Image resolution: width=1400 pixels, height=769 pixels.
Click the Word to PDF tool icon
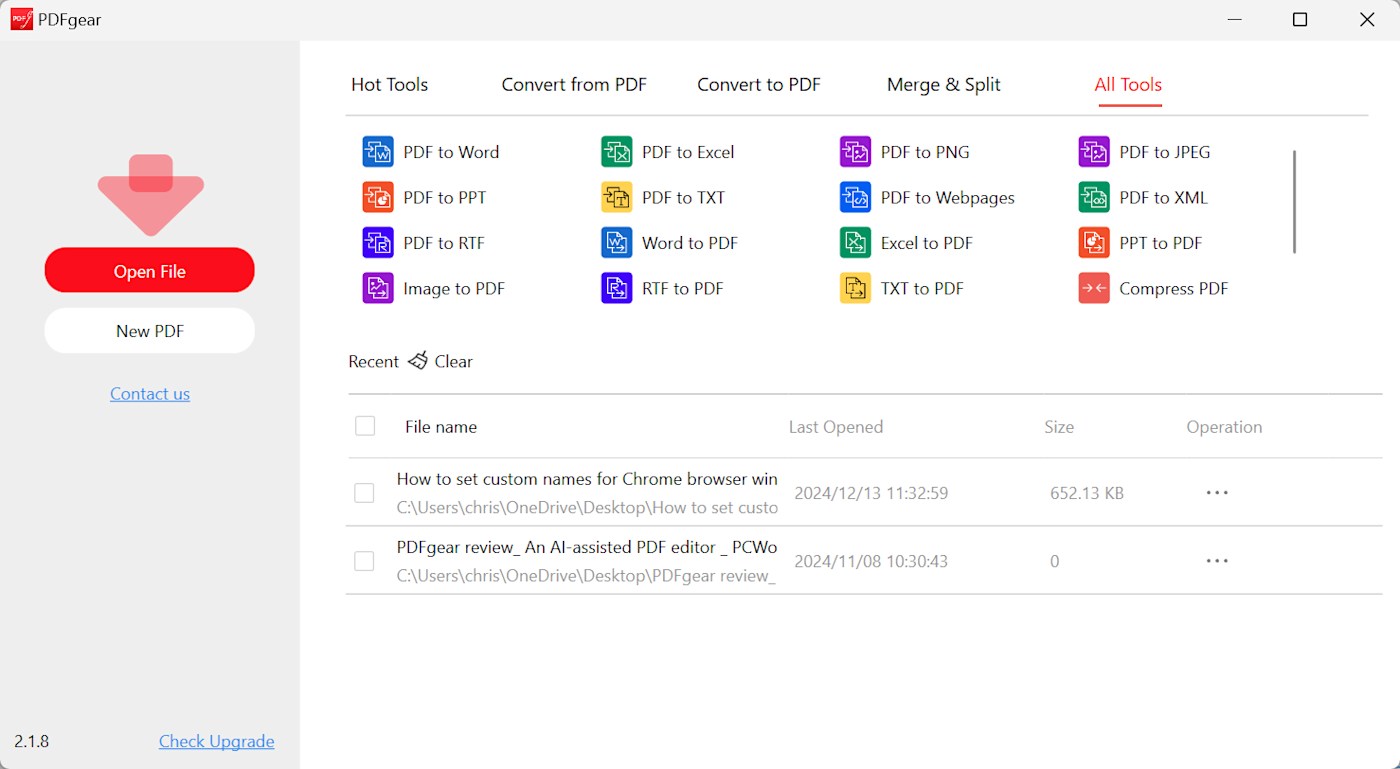click(x=616, y=243)
